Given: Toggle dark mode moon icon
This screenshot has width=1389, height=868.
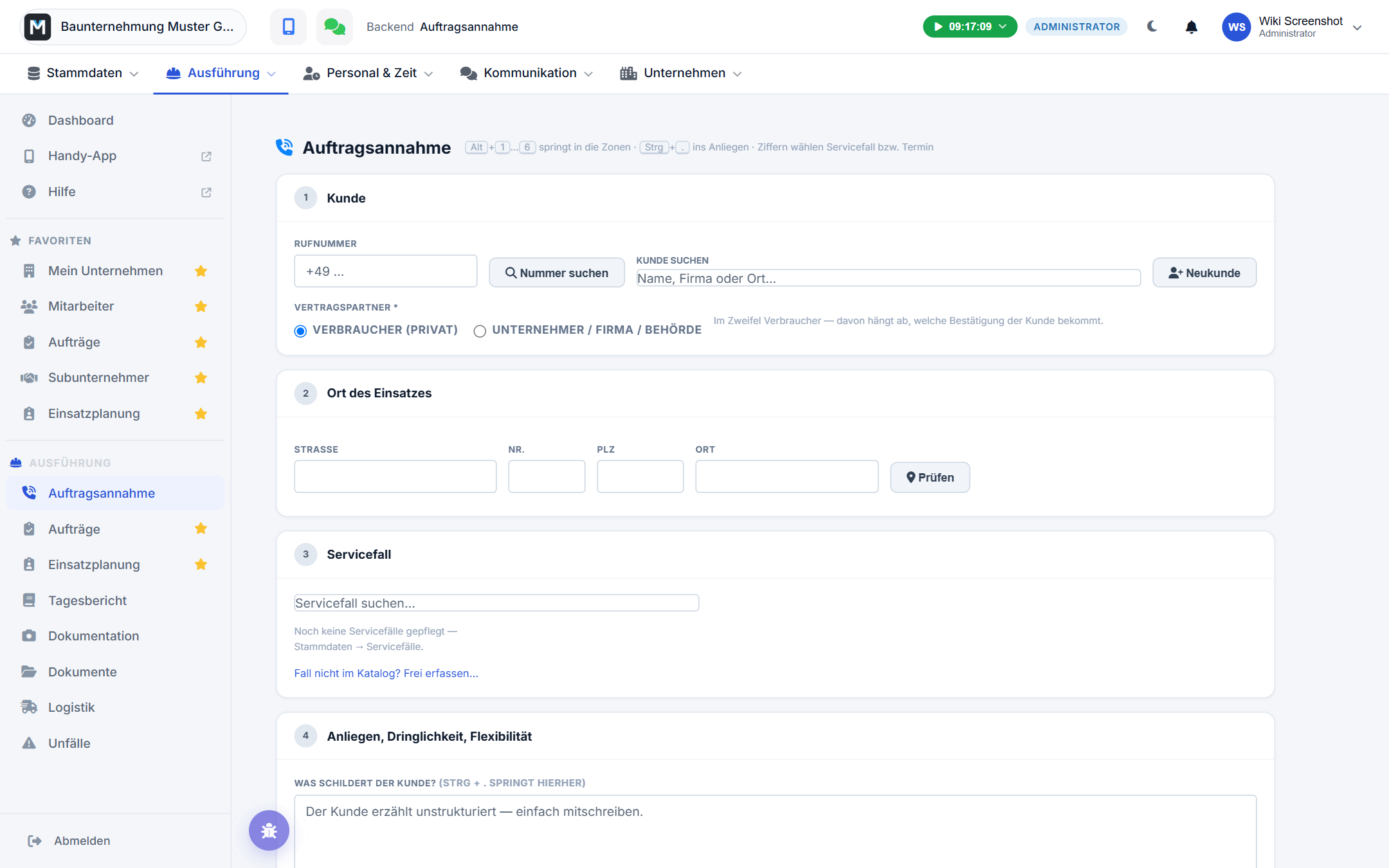Looking at the screenshot, I should (1152, 26).
